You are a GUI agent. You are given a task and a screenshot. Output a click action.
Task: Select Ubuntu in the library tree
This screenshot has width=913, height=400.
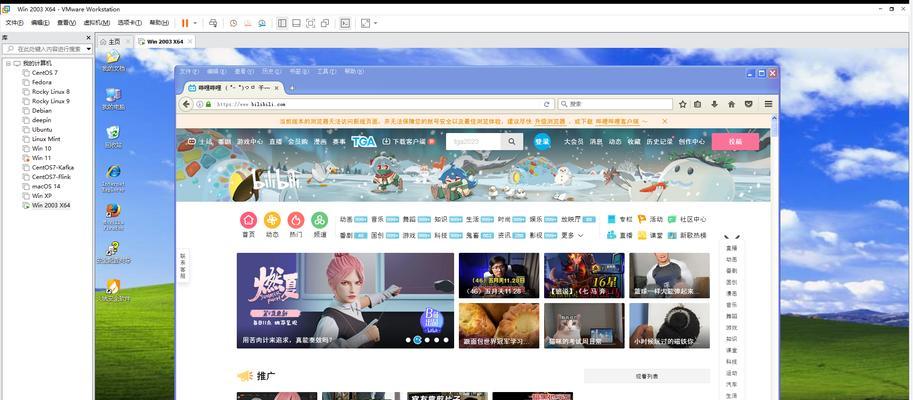coord(42,129)
